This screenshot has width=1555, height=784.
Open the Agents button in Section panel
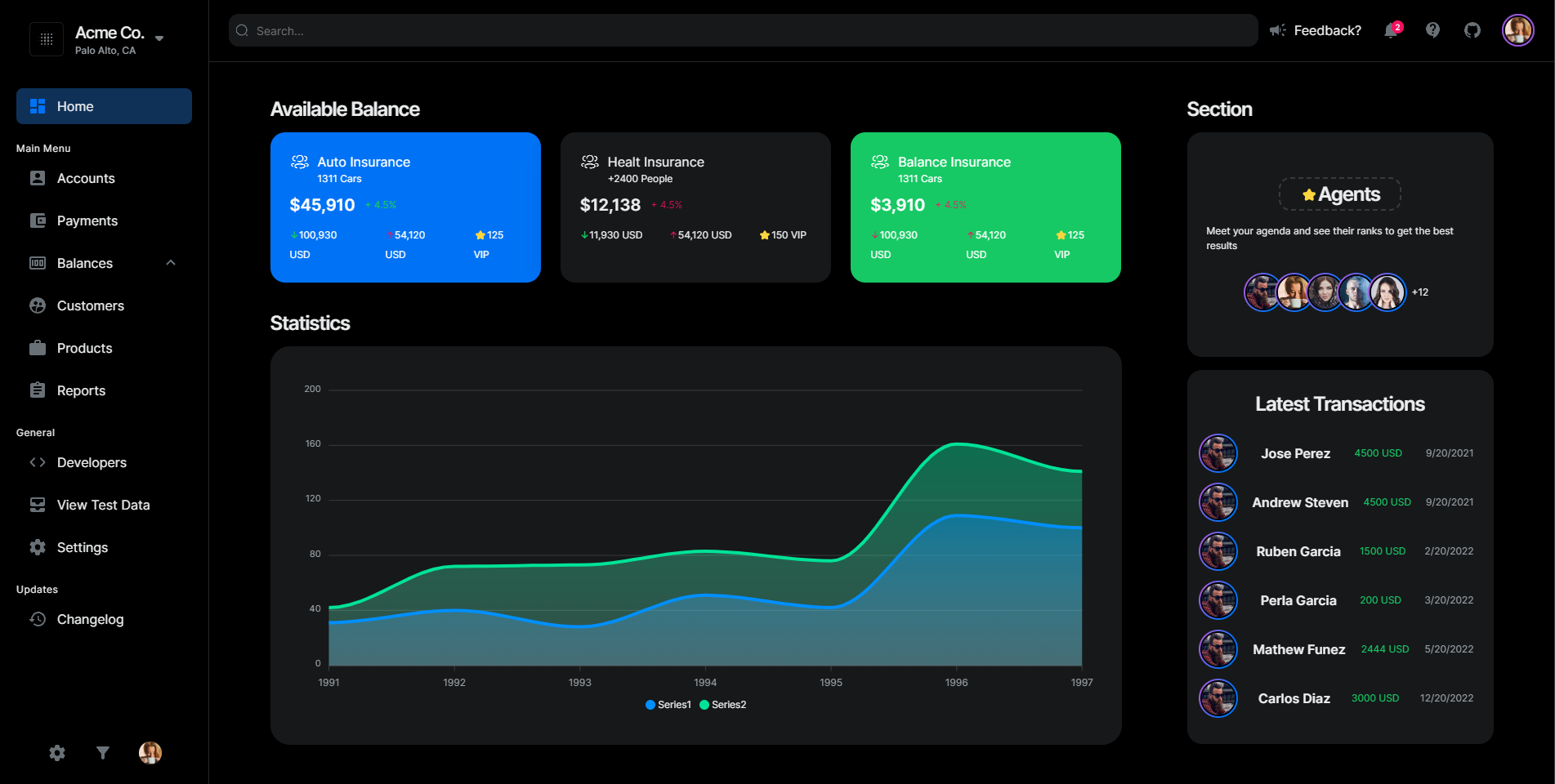click(1339, 194)
